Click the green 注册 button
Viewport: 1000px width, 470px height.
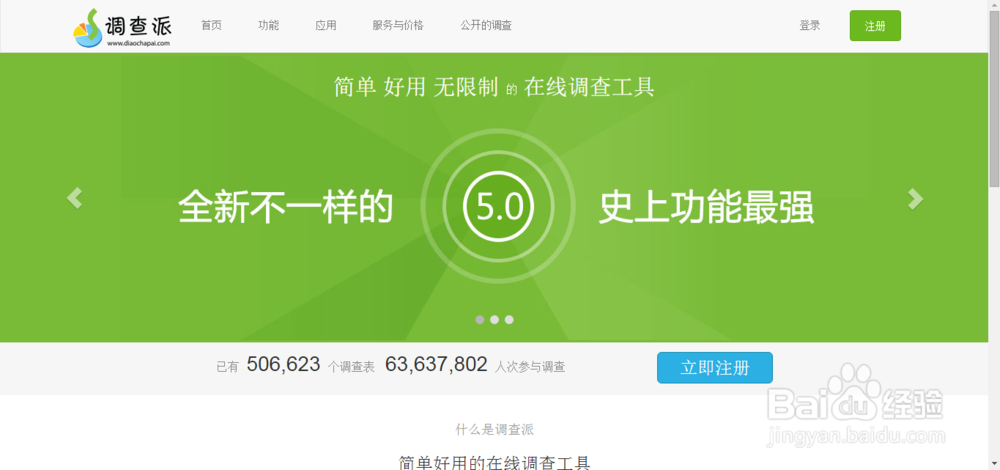[875, 26]
